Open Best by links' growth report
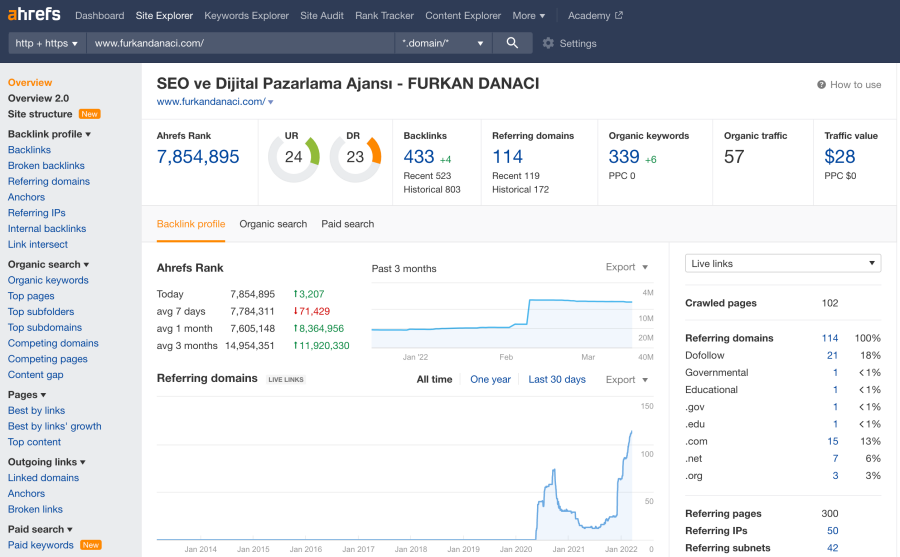Image resolution: width=900 pixels, height=557 pixels. (55, 426)
